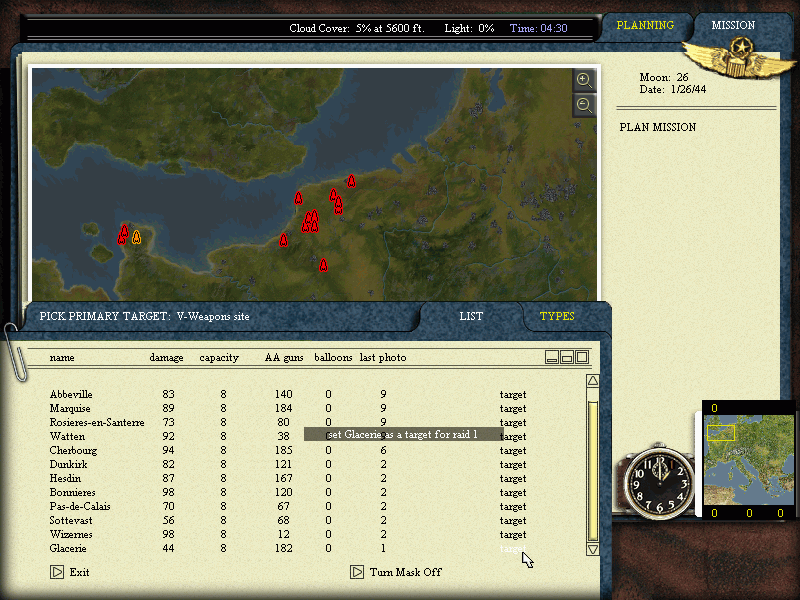Set Glacerie as target
This screenshot has height=600, width=800.
click(x=513, y=549)
